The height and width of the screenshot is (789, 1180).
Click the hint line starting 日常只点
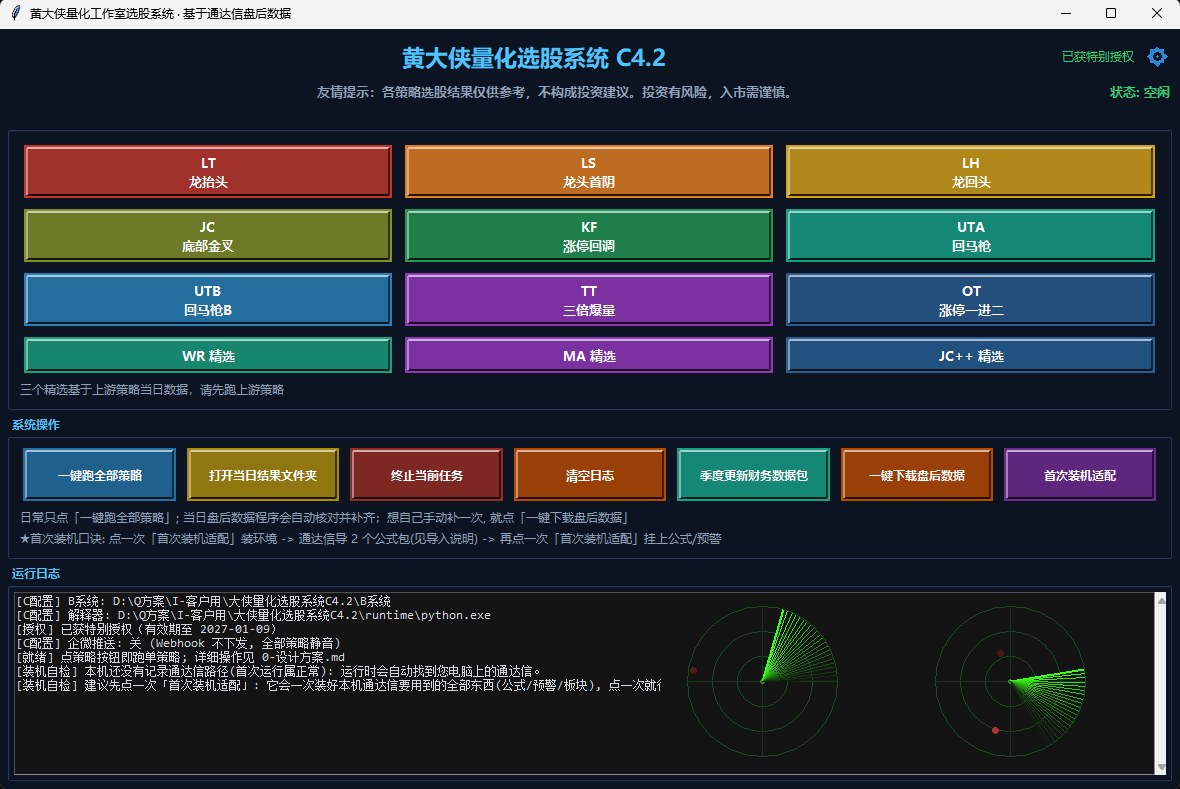324,517
